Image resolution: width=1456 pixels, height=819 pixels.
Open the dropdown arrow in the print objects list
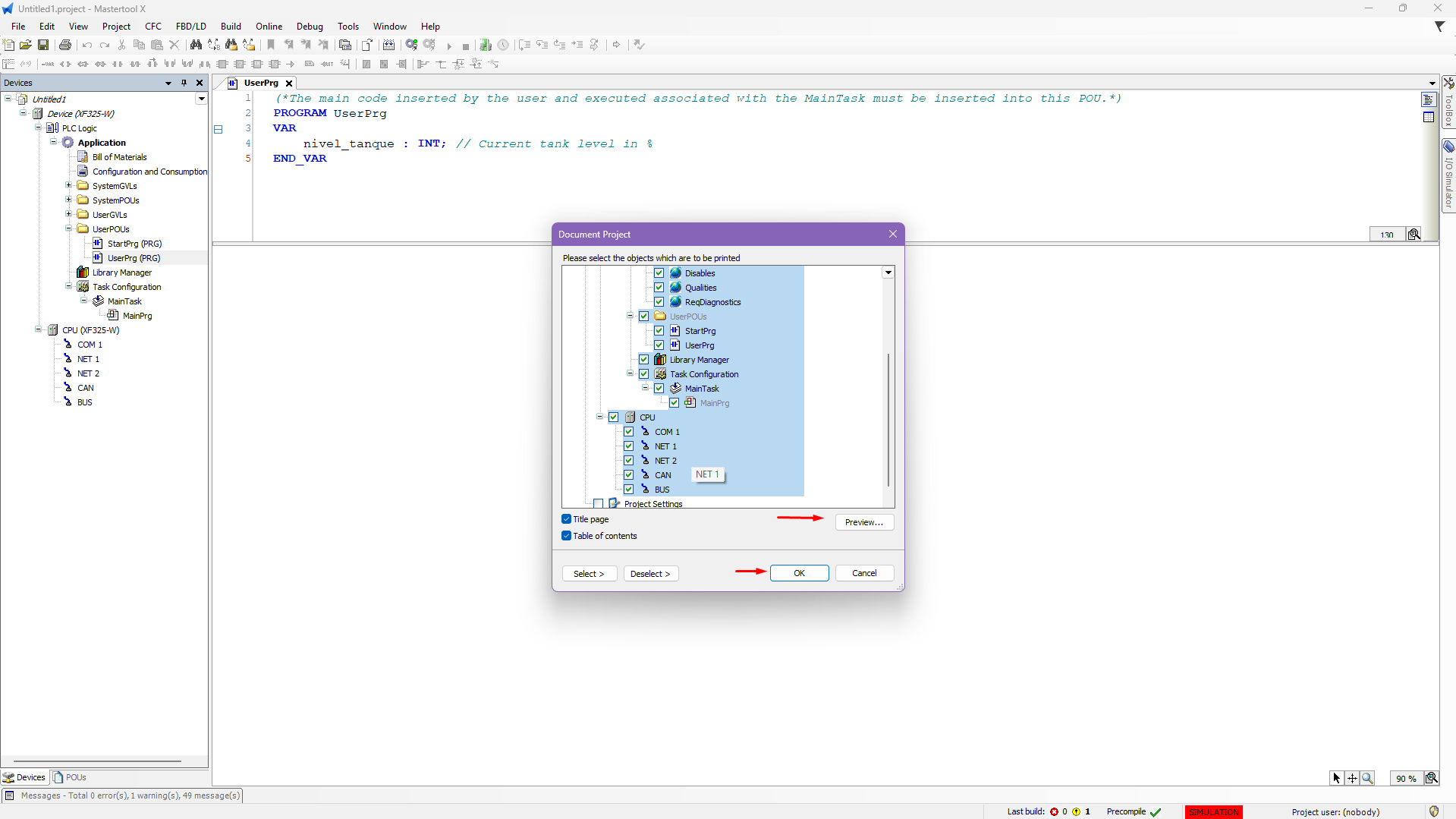click(888, 272)
